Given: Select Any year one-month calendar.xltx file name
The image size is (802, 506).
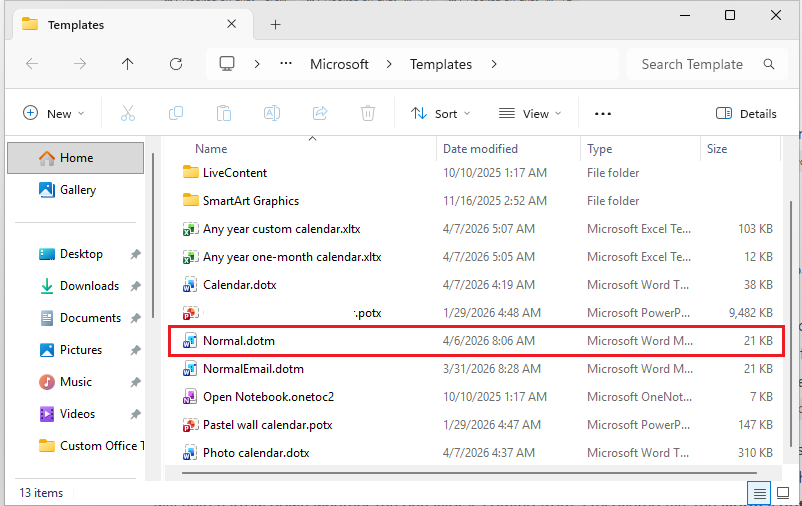Looking at the screenshot, I should (x=292, y=257).
